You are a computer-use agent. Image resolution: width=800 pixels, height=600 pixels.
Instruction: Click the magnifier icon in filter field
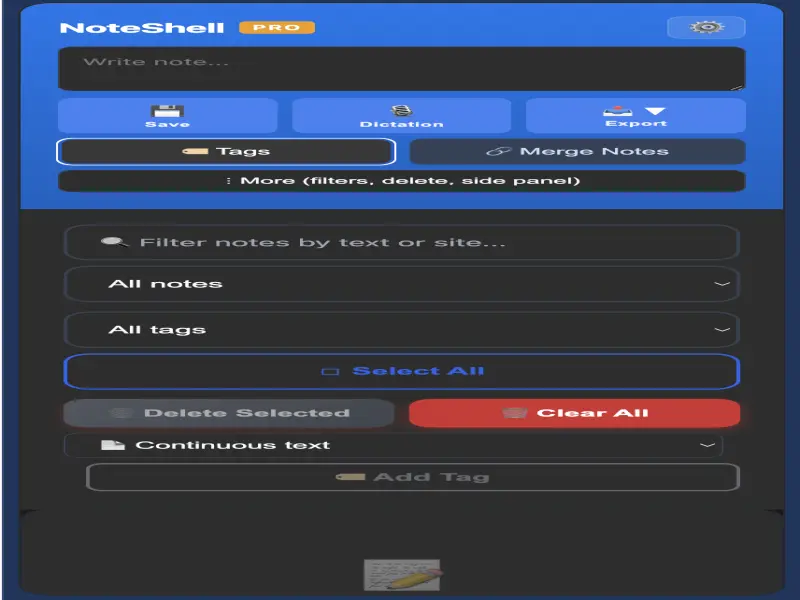click(x=115, y=242)
